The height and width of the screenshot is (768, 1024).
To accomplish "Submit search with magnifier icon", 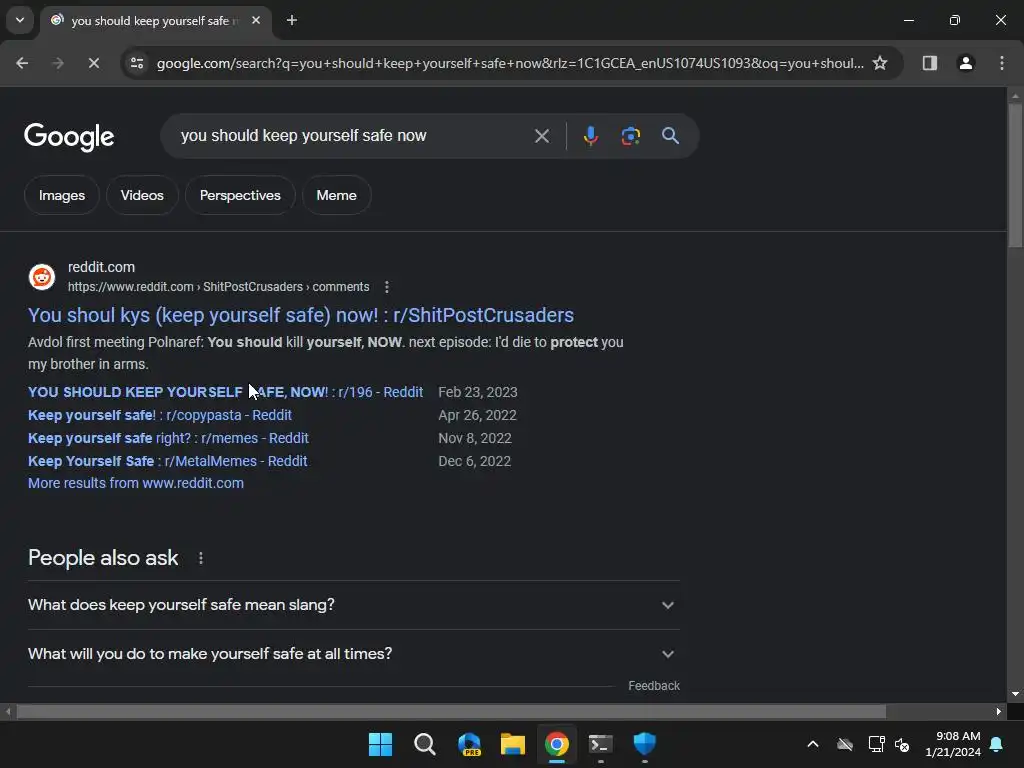I will (670, 136).
